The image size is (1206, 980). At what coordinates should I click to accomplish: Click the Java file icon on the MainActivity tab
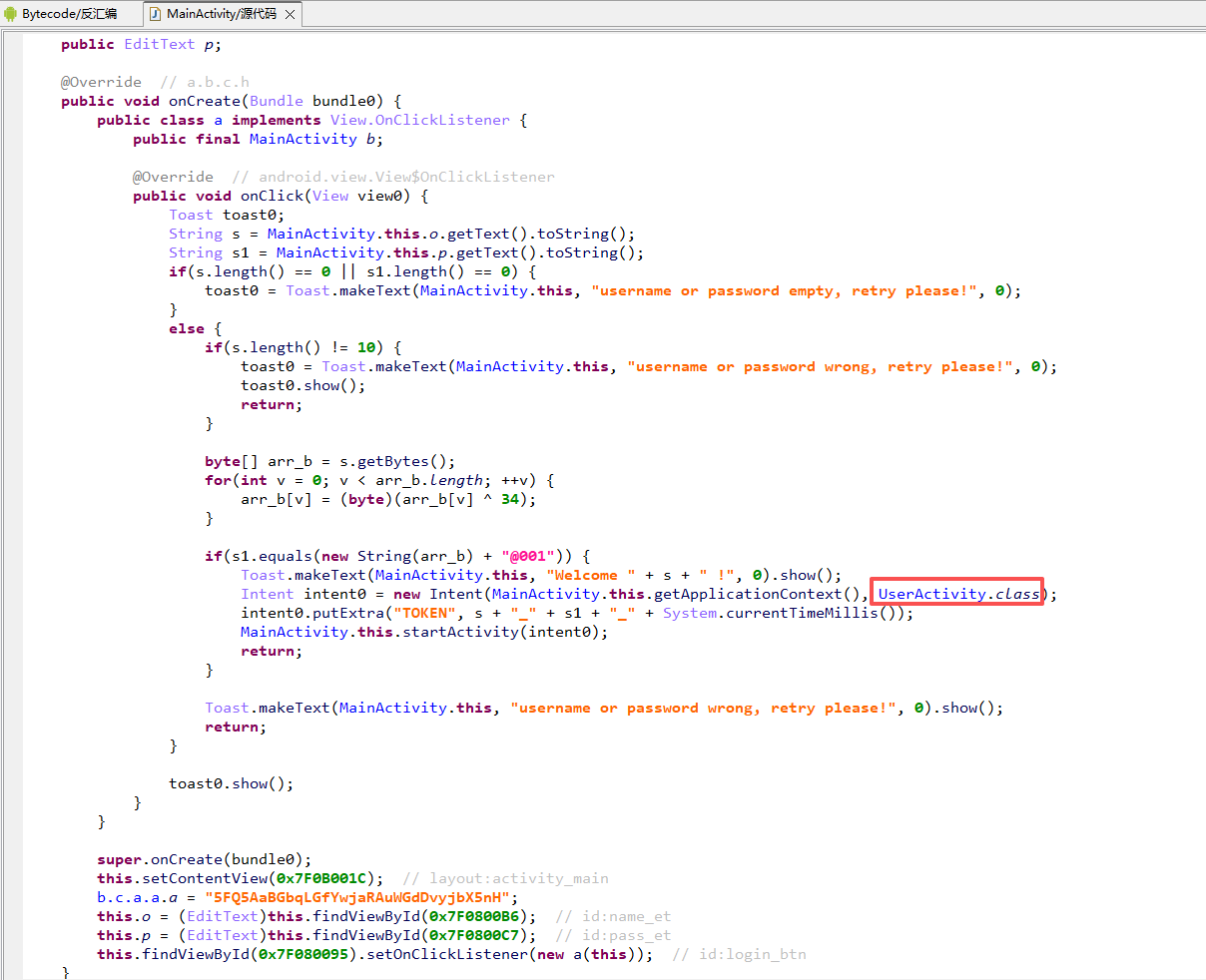tap(155, 14)
